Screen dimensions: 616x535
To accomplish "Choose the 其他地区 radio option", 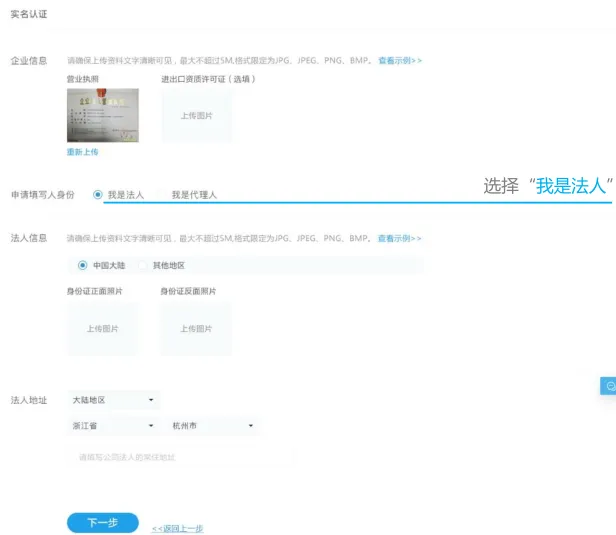I will [x=142, y=265].
